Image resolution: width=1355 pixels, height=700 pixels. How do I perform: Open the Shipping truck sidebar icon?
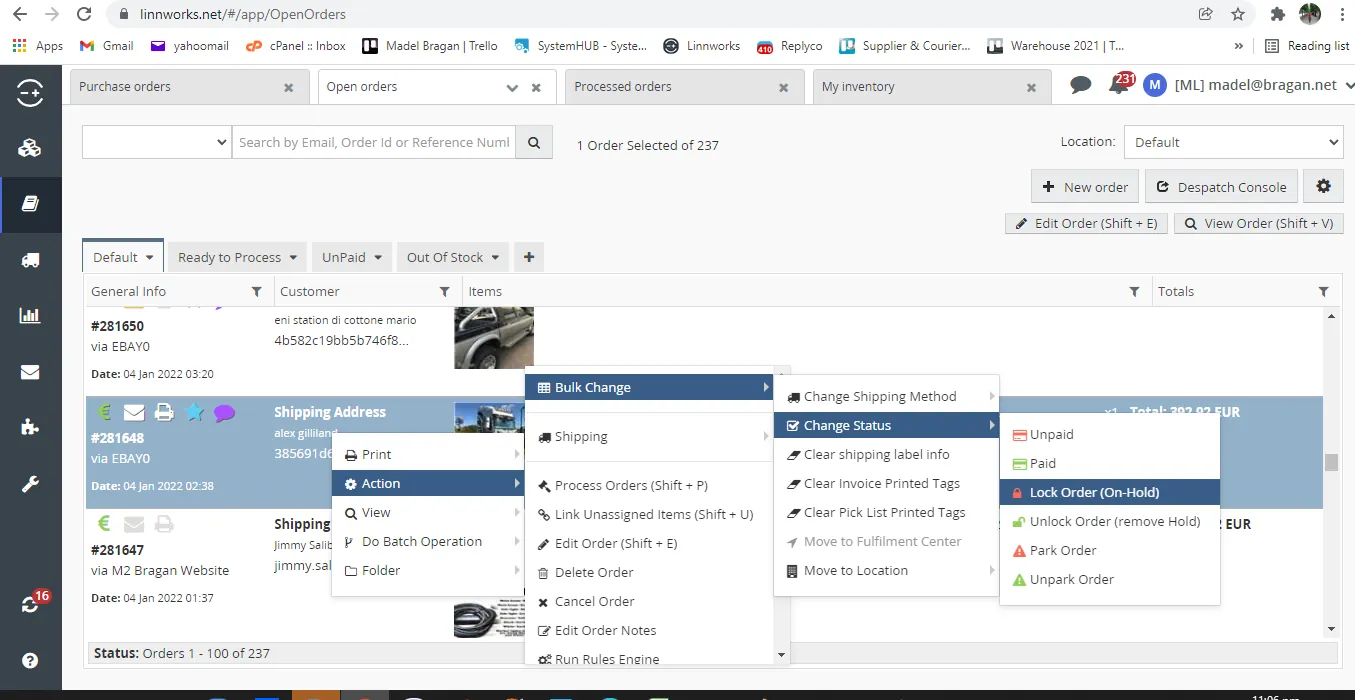click(x=30, y=260)
